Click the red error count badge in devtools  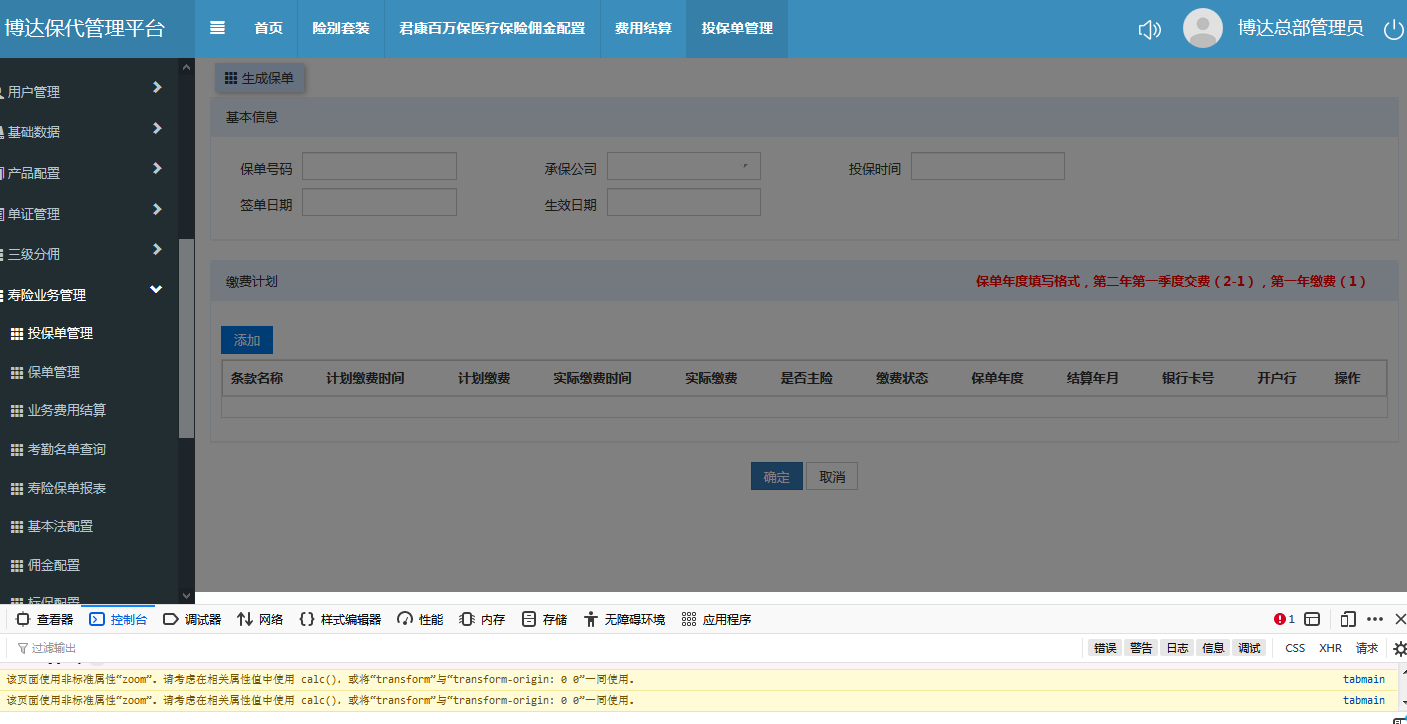[x=1284, y=619]
